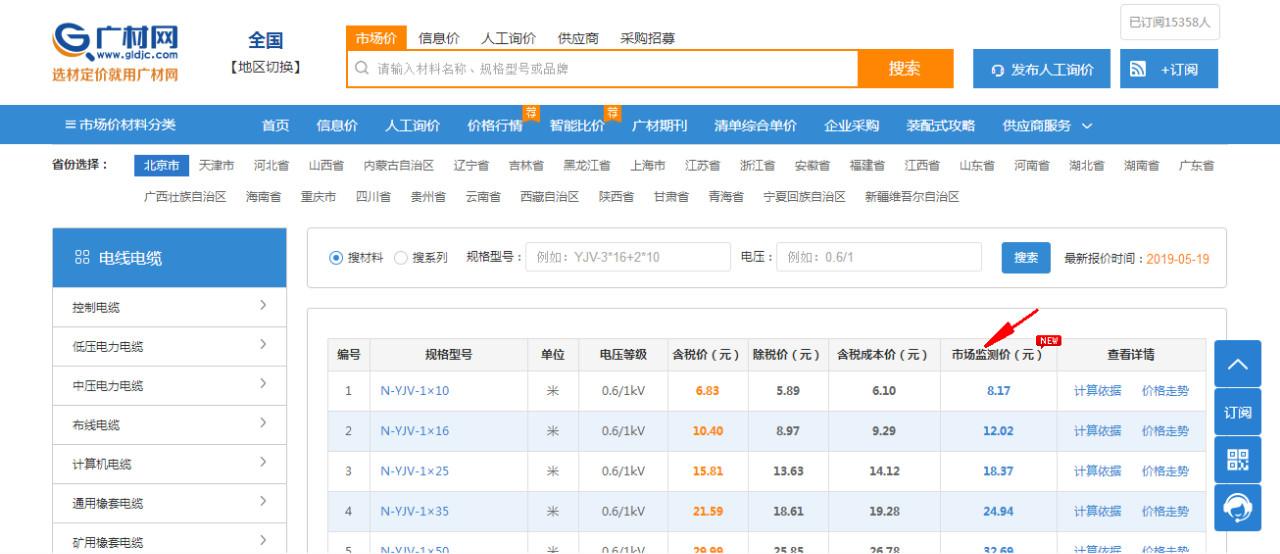
Task: Focus the 规格型号 input field
Action: tap(628, 257)
